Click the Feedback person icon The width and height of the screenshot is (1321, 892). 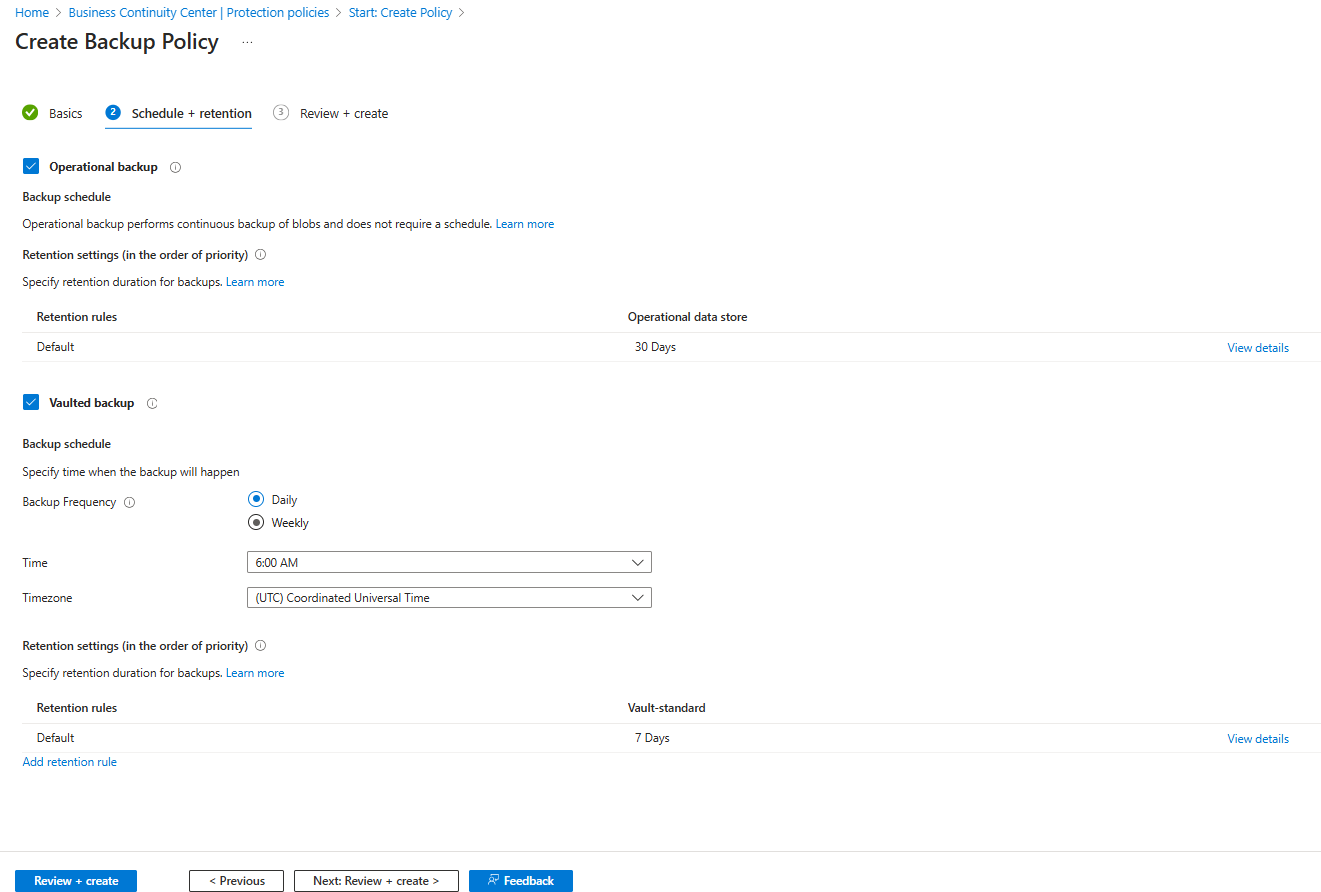click(493, 881)
